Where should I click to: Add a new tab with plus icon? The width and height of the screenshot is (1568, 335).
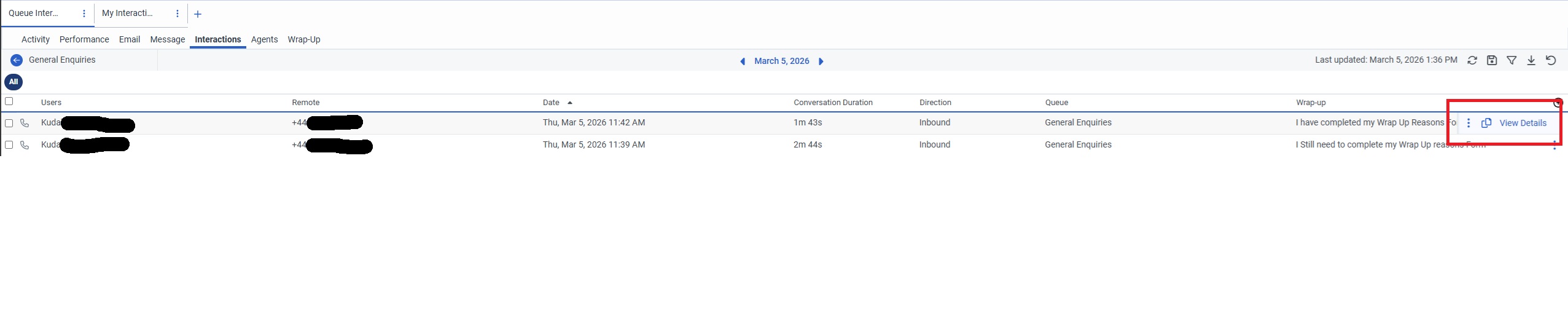coord(198,14)
